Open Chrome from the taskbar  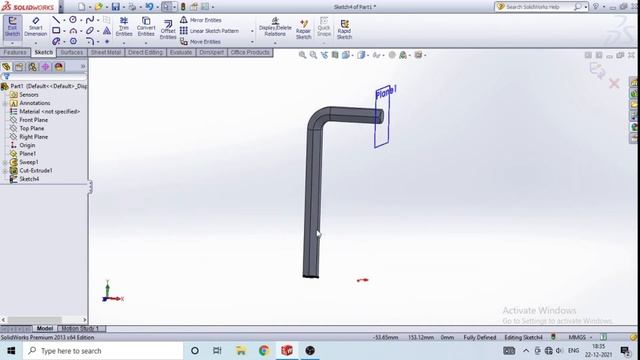pyautogui.click(x=264, y=351)
